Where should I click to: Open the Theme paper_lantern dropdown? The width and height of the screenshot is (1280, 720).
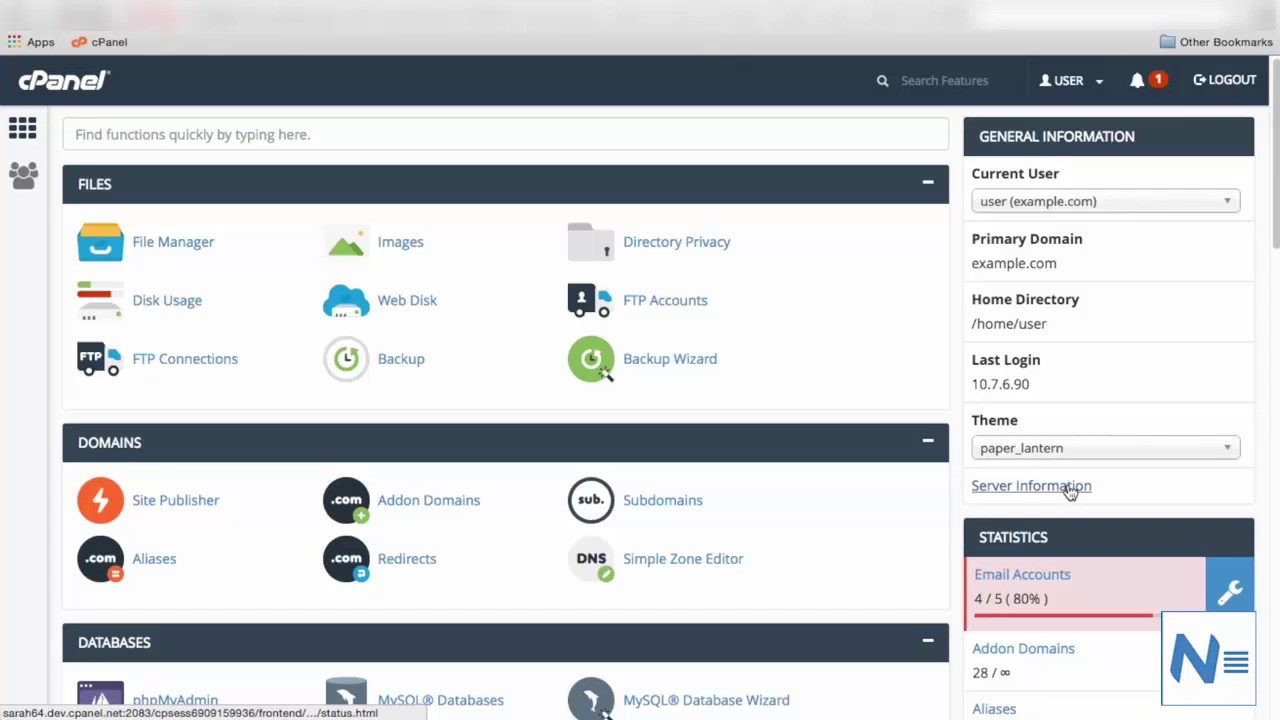(x=1106, y=448)
